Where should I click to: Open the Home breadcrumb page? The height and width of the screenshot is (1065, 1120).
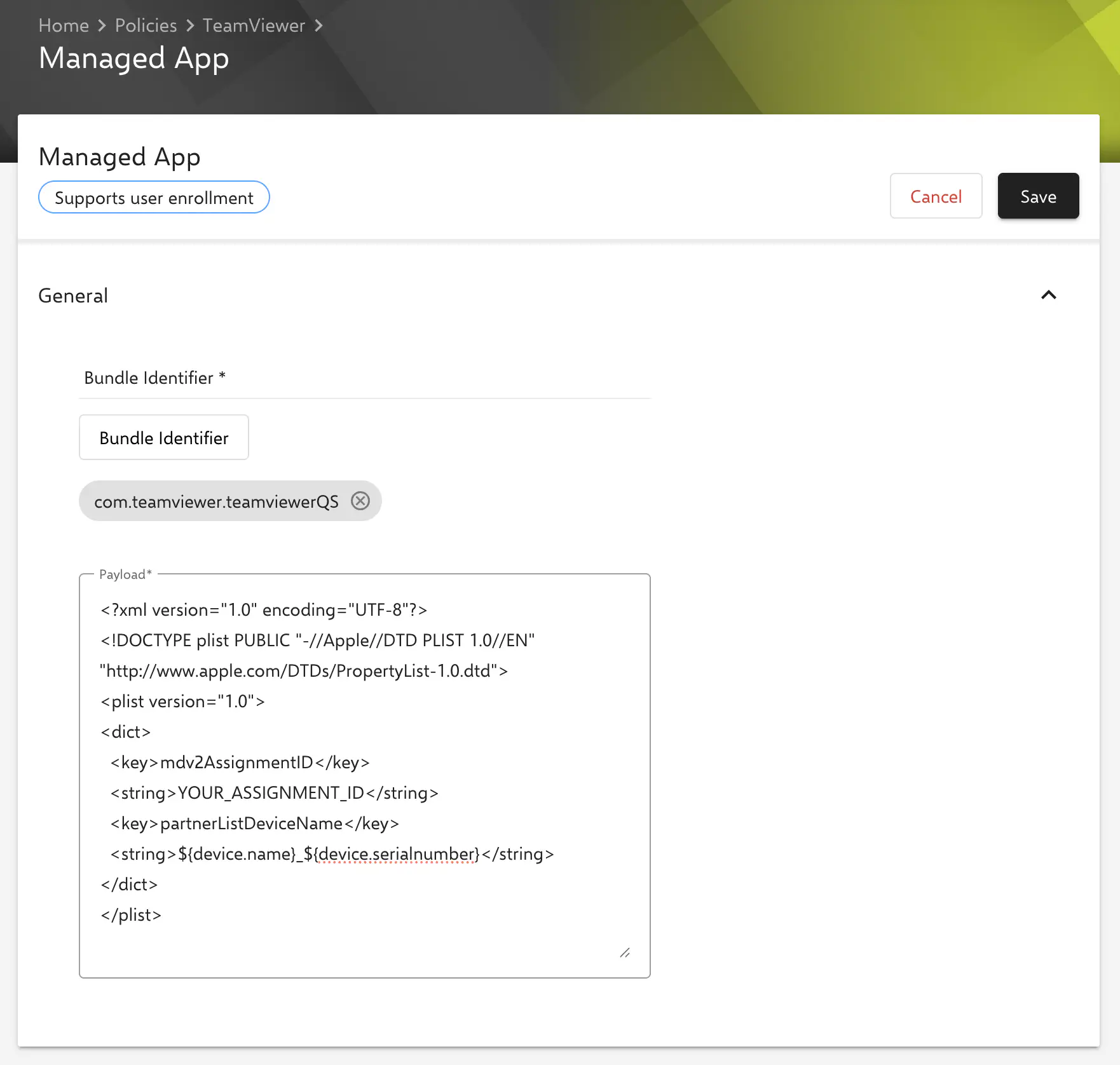click(64, 25)
